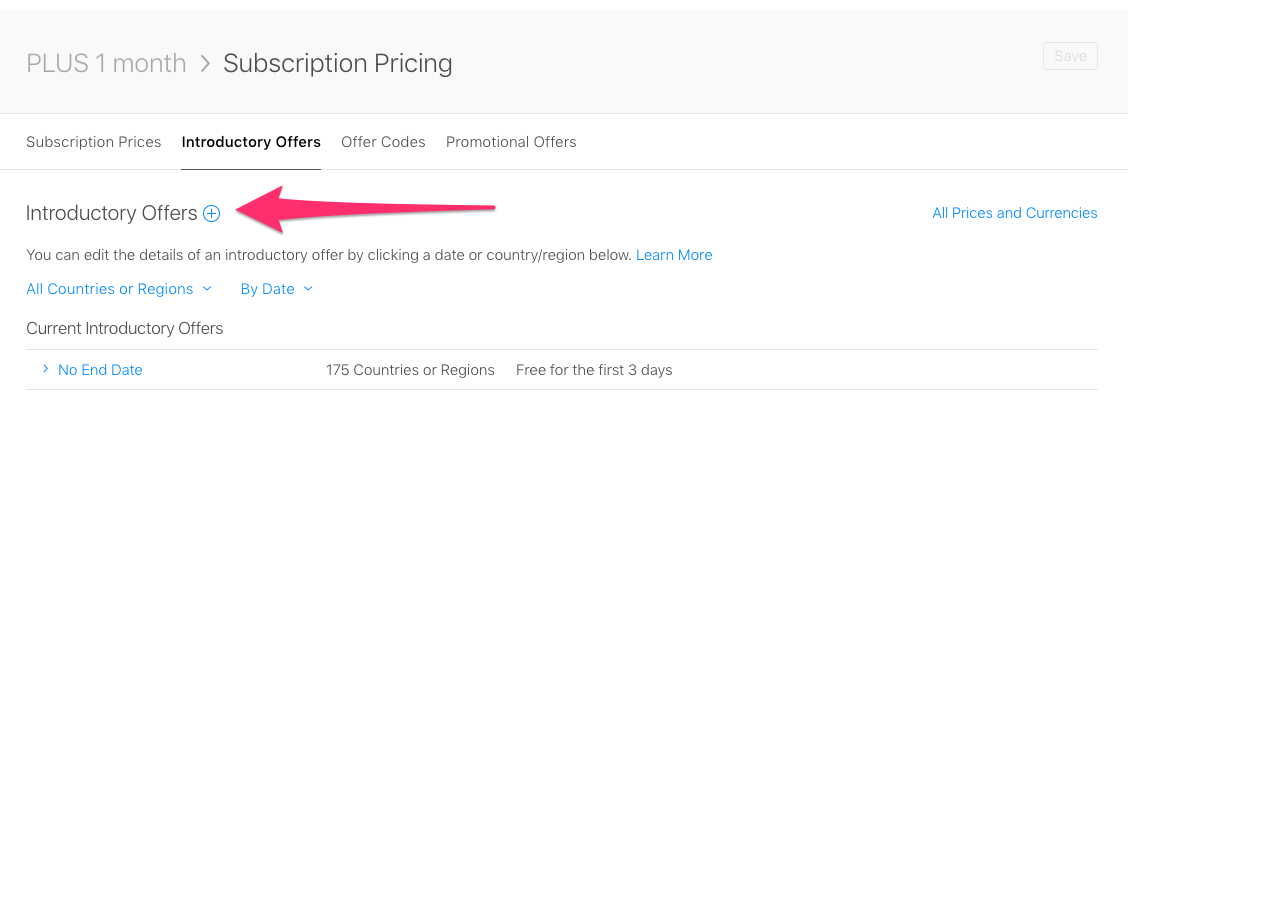The image size is (1265, 900).
Task: Click the Free for the first 3 days text
Action: point(593,369)
